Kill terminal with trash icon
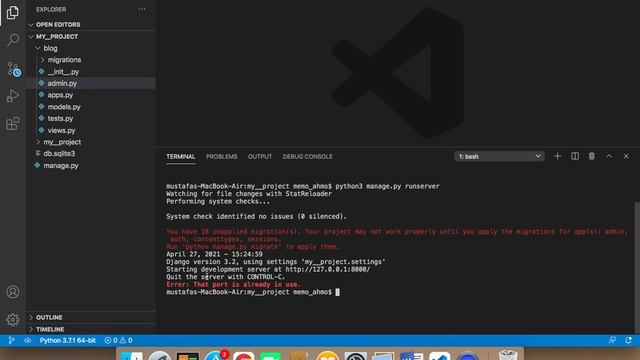The image size is (640, 360). tap(591, 156)
